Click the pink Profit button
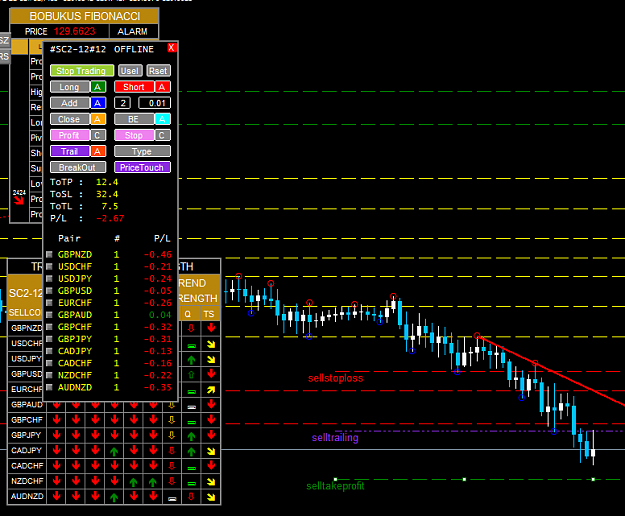This screenshot has height=516, width=625. pos(70,135)
